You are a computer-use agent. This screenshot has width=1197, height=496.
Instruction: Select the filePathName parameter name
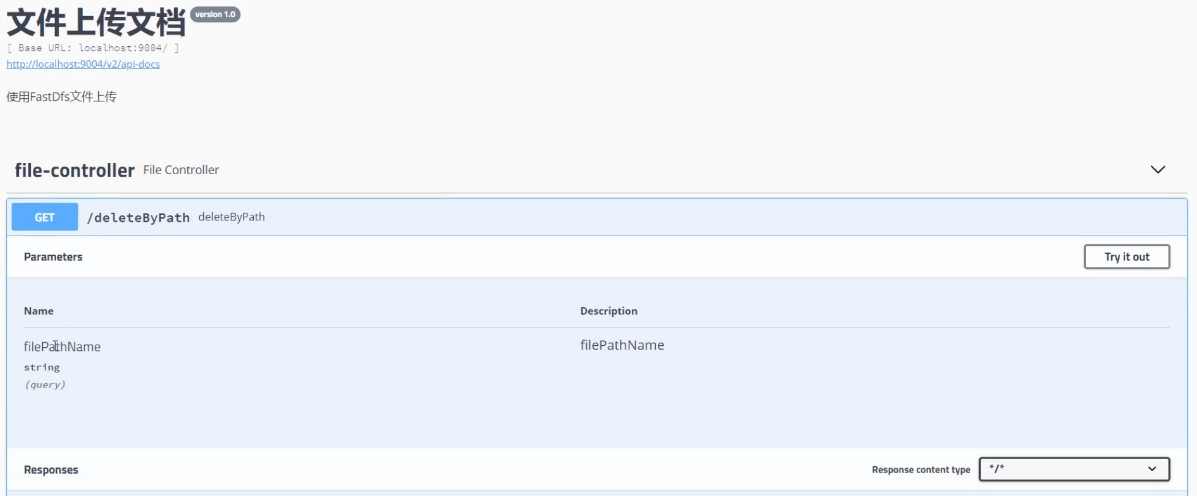[62, 346]
